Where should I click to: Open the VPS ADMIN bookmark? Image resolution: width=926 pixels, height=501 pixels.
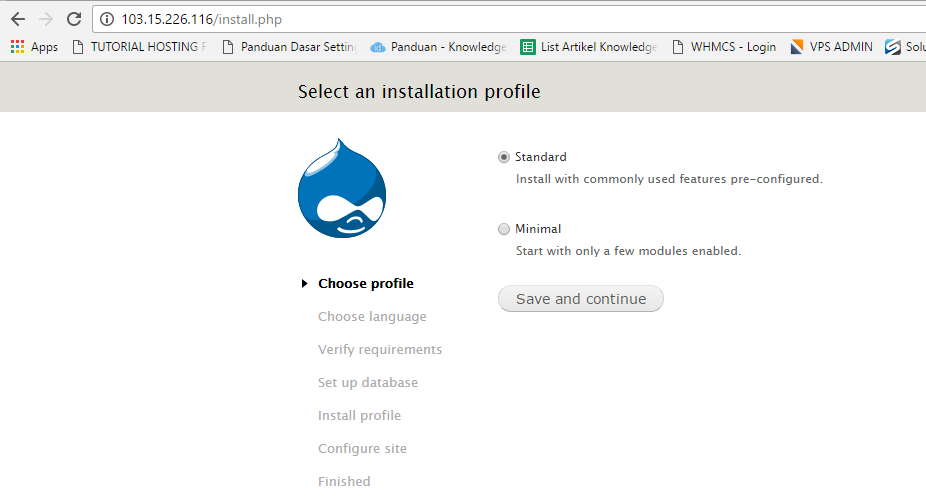coord(831,47)
